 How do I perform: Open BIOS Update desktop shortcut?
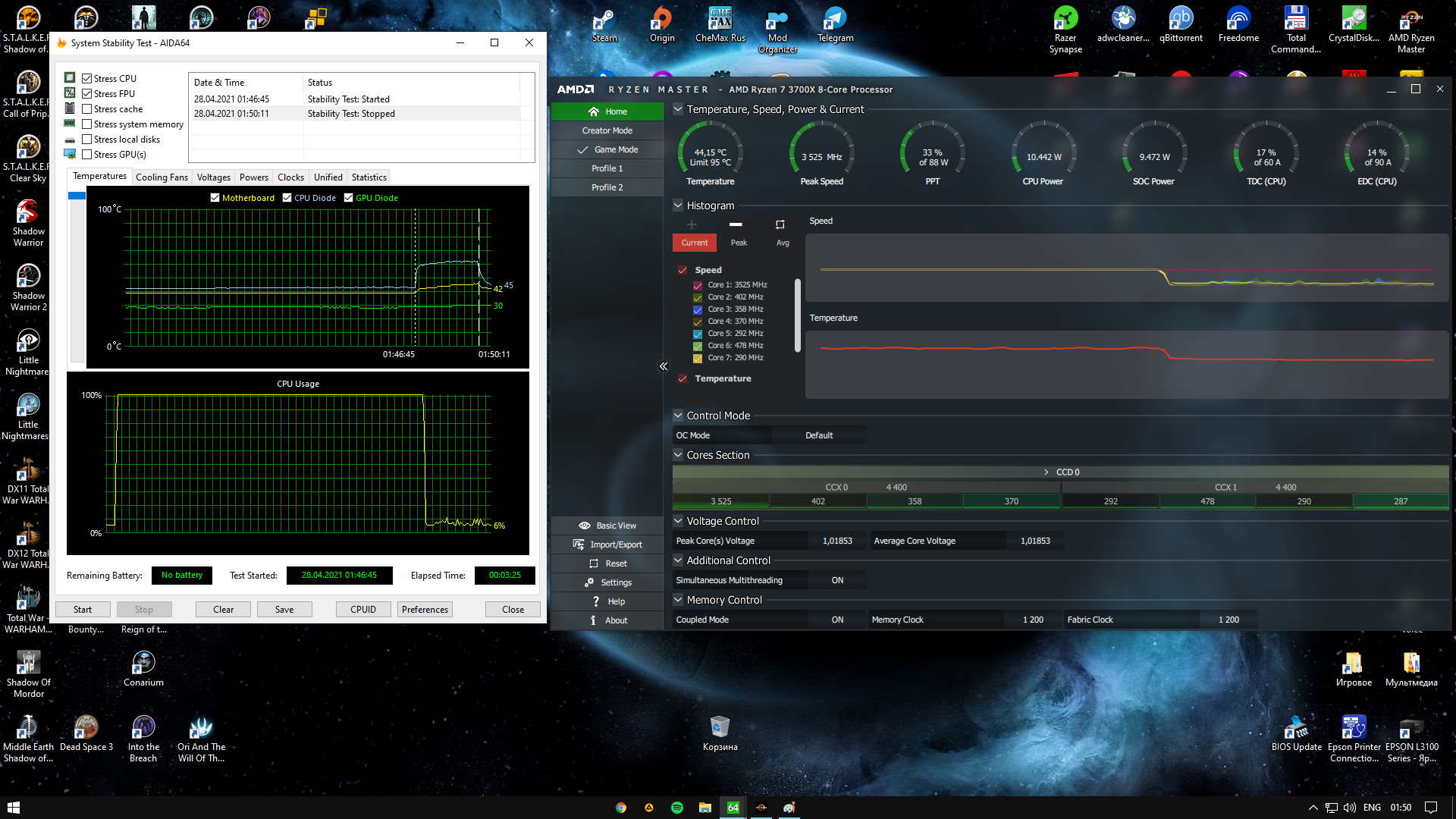pos(1296,733)
